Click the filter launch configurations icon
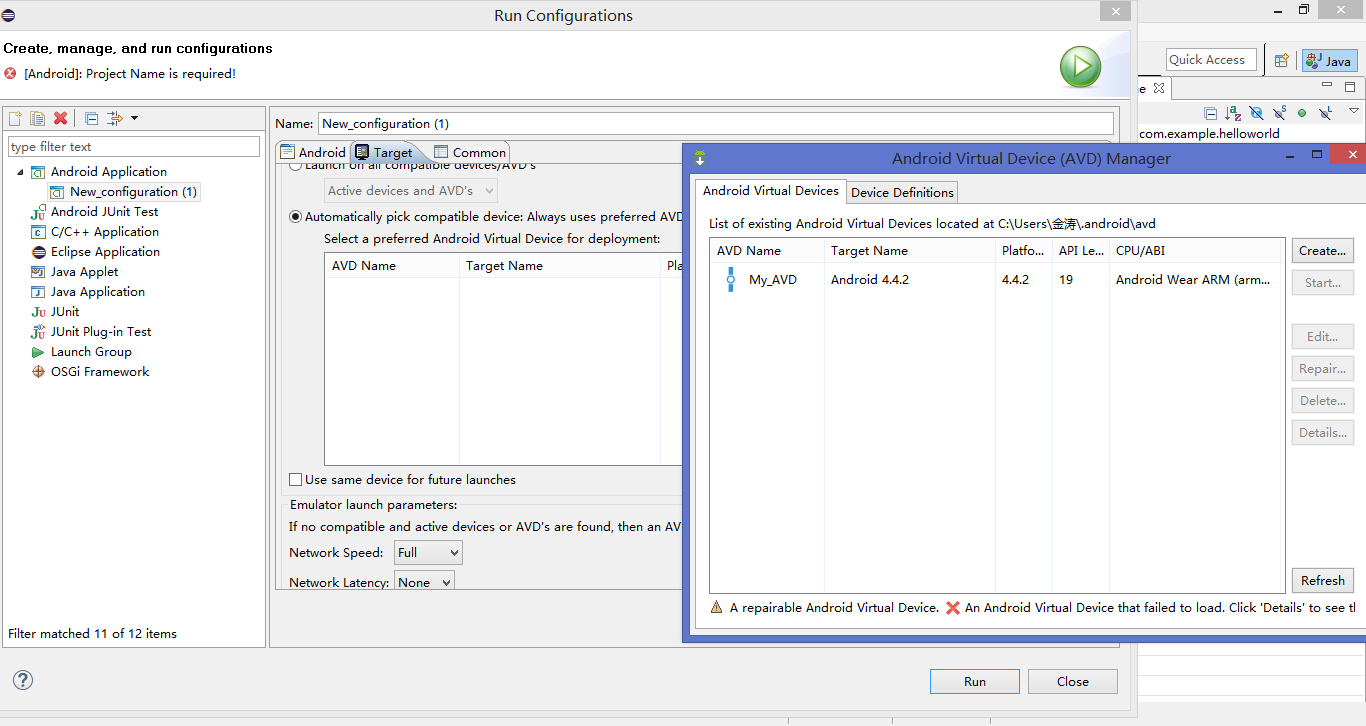Image resolution: width=1366 pixels, height=726 pixels. coord(115,118)
